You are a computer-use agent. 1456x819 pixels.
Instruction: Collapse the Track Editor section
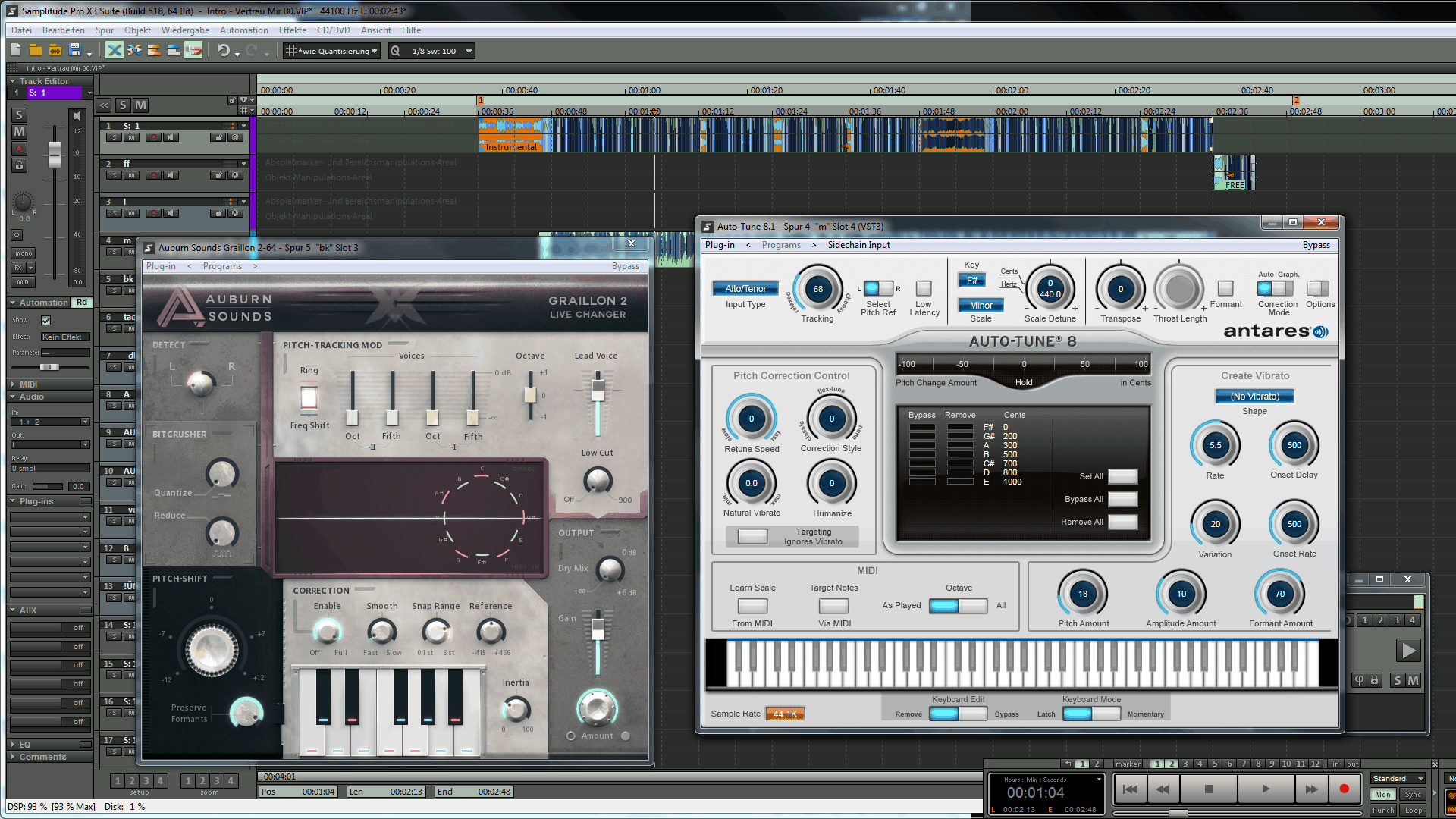coord(12,81)
